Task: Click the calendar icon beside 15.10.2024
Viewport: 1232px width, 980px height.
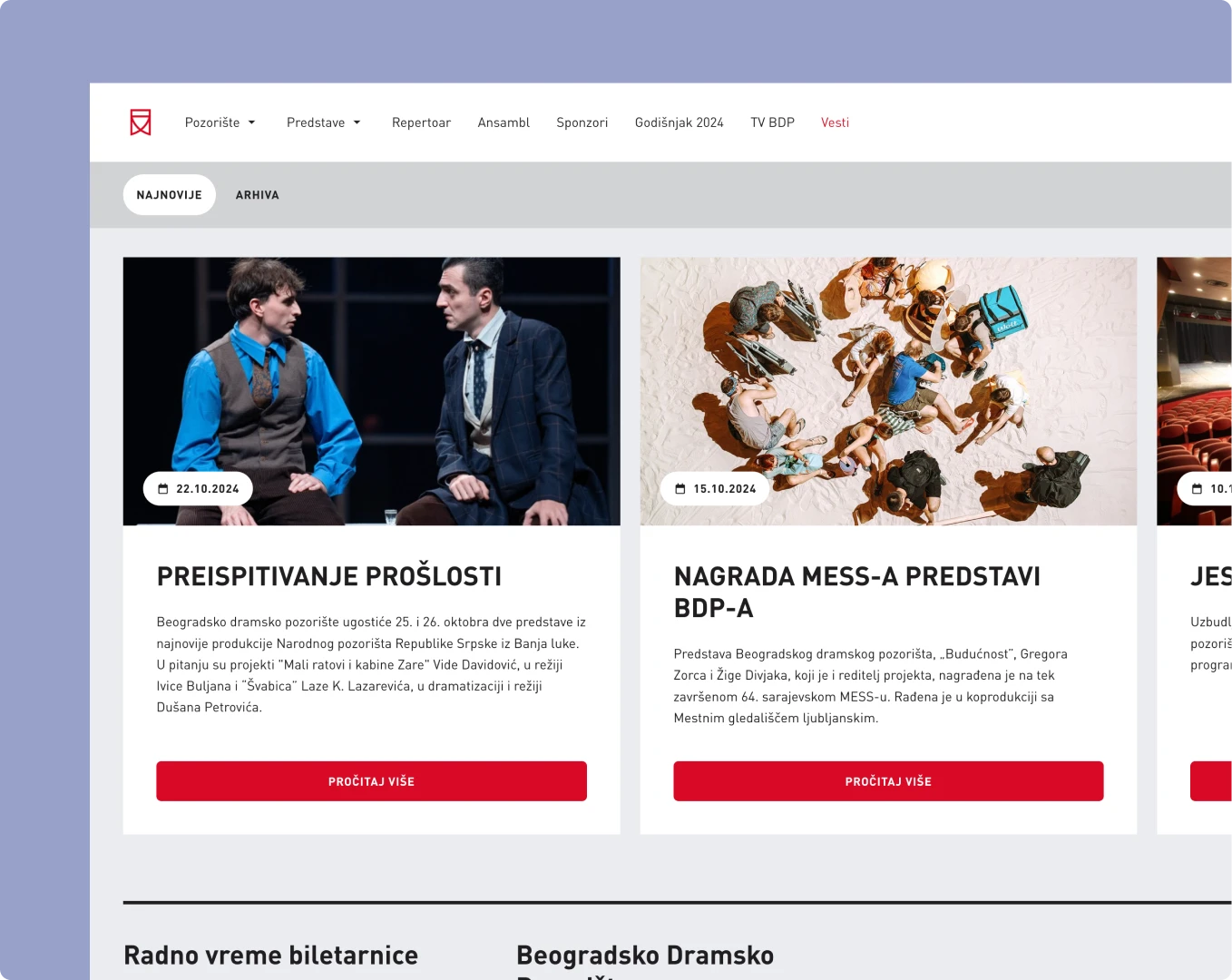Action: (680, 489)
